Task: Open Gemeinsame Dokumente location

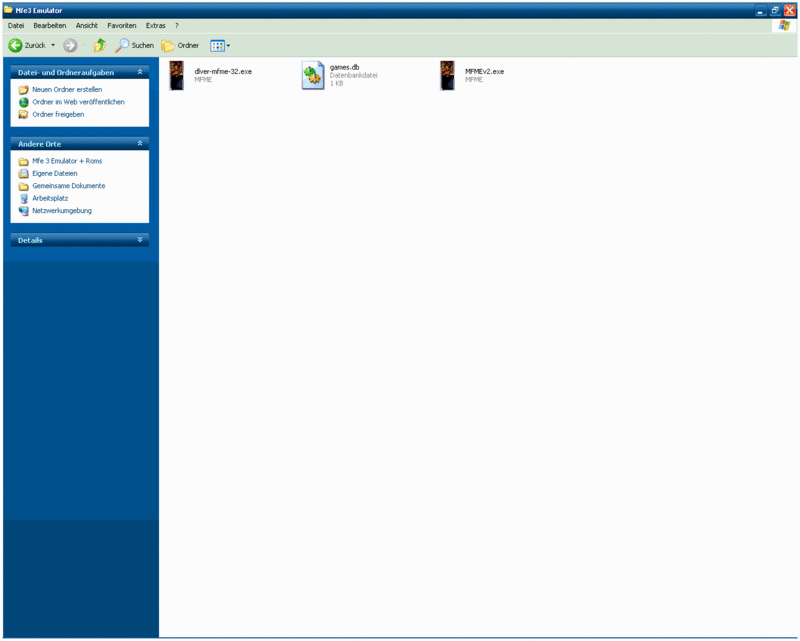Action: [x=69, y=186]
